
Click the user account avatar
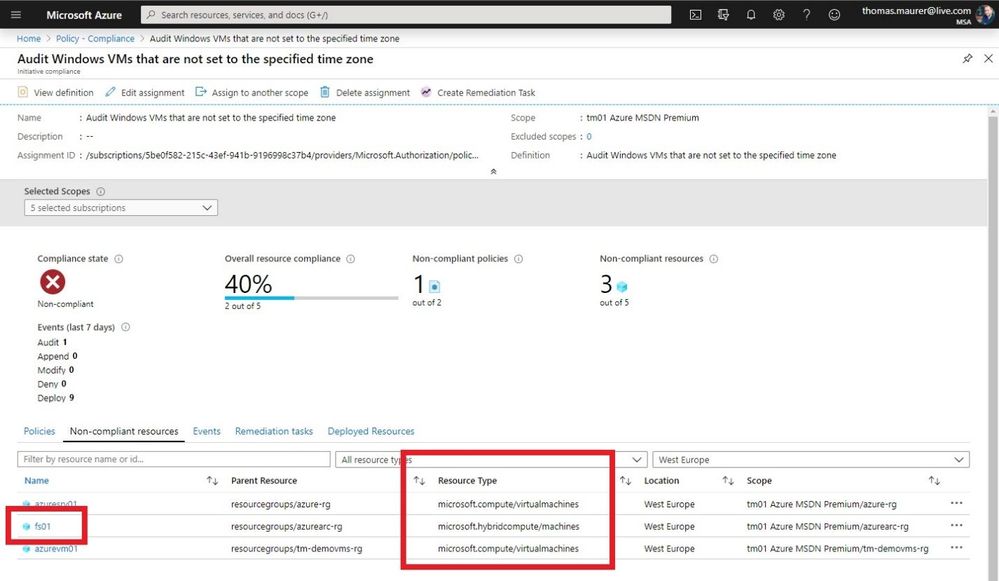[985, 14]
